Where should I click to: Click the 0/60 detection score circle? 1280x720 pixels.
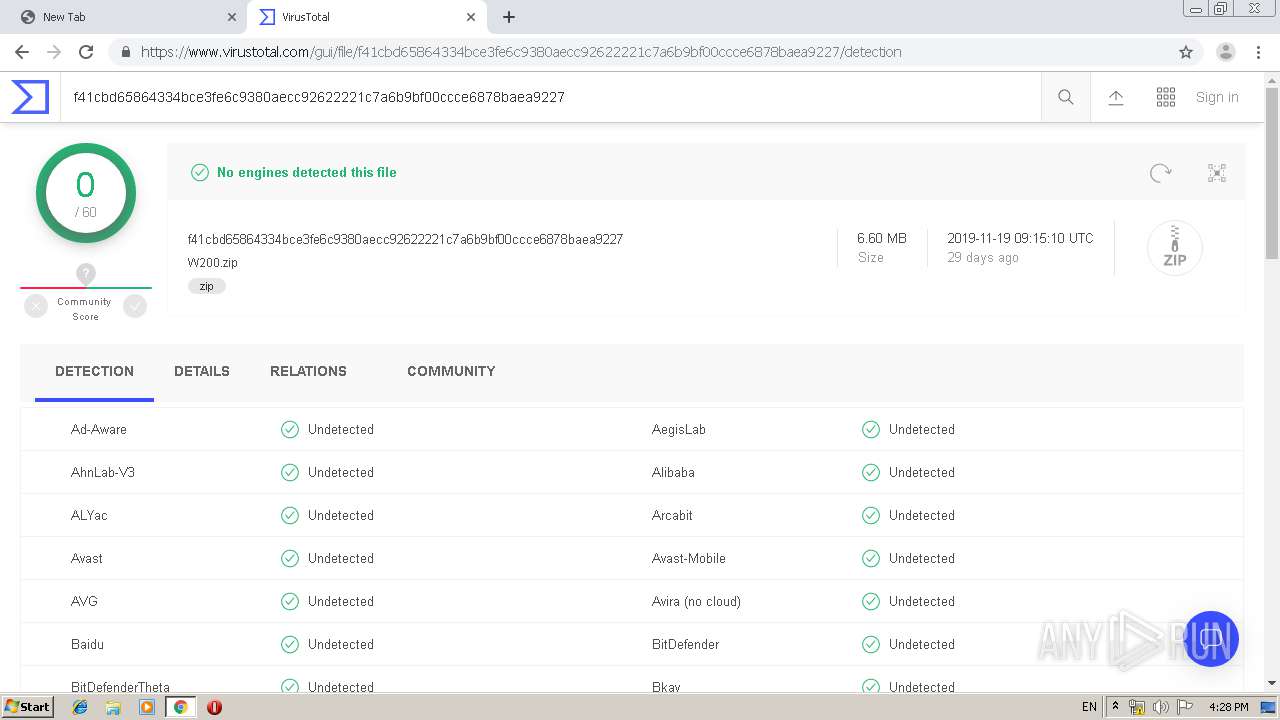click(x=86, y=193)
